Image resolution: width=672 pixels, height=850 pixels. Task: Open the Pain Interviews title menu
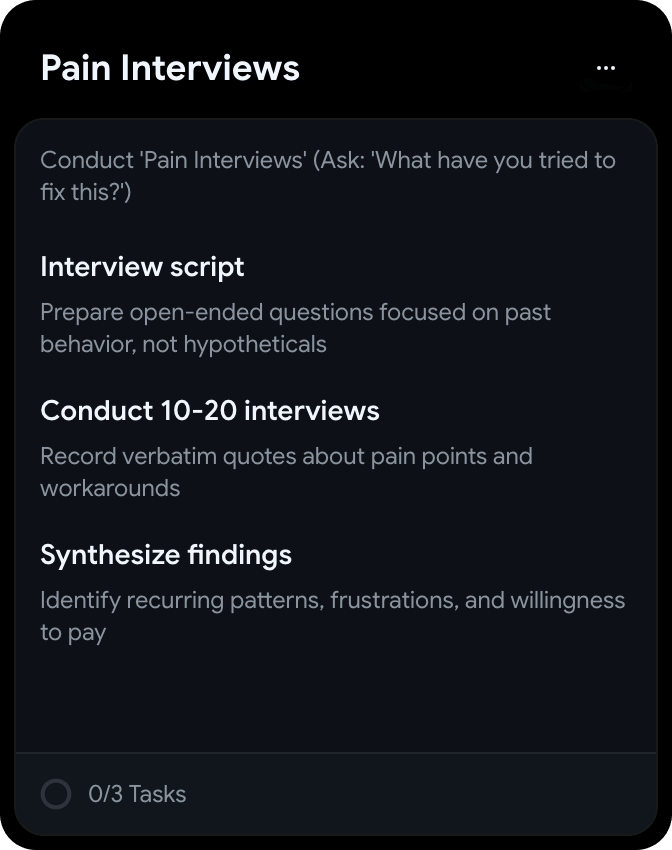click(x=605, y=66)
